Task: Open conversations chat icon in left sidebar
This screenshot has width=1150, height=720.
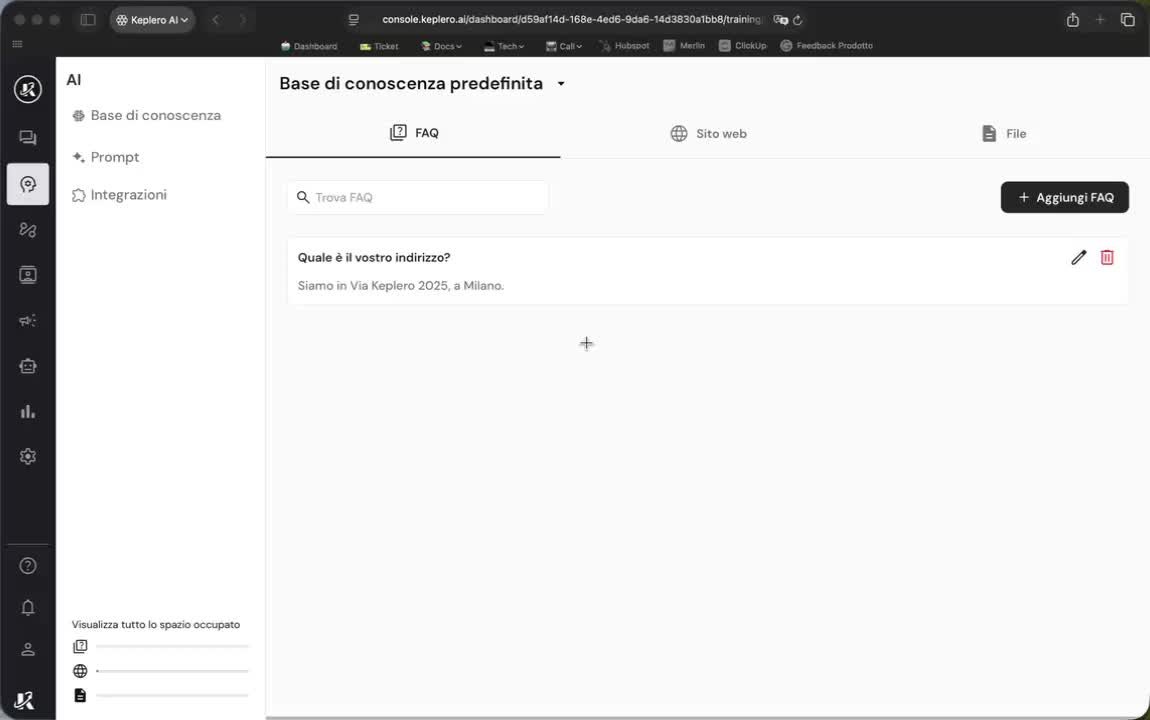Action: (x=28, y=138)
